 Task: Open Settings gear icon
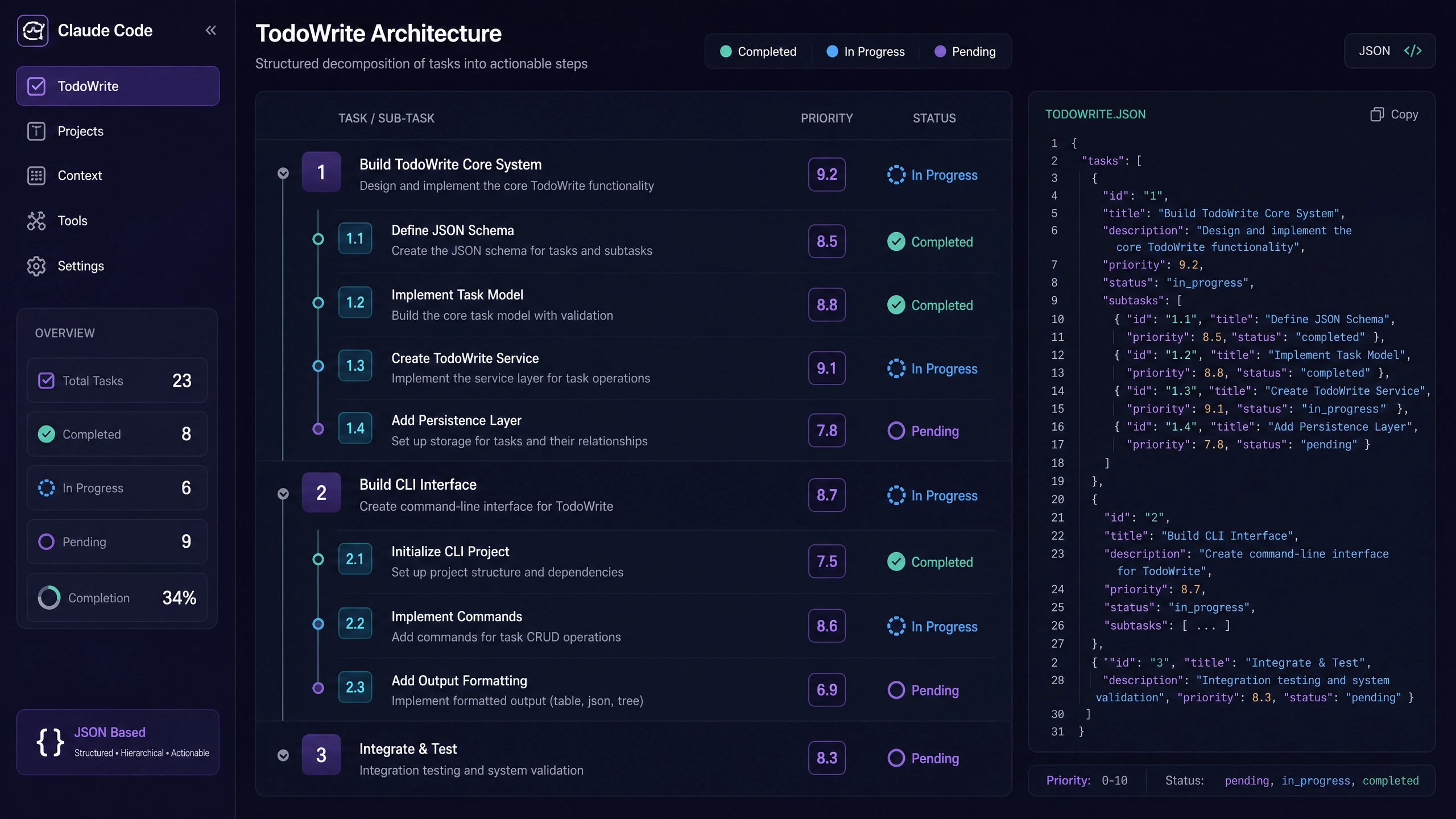(x=36, y=266)
